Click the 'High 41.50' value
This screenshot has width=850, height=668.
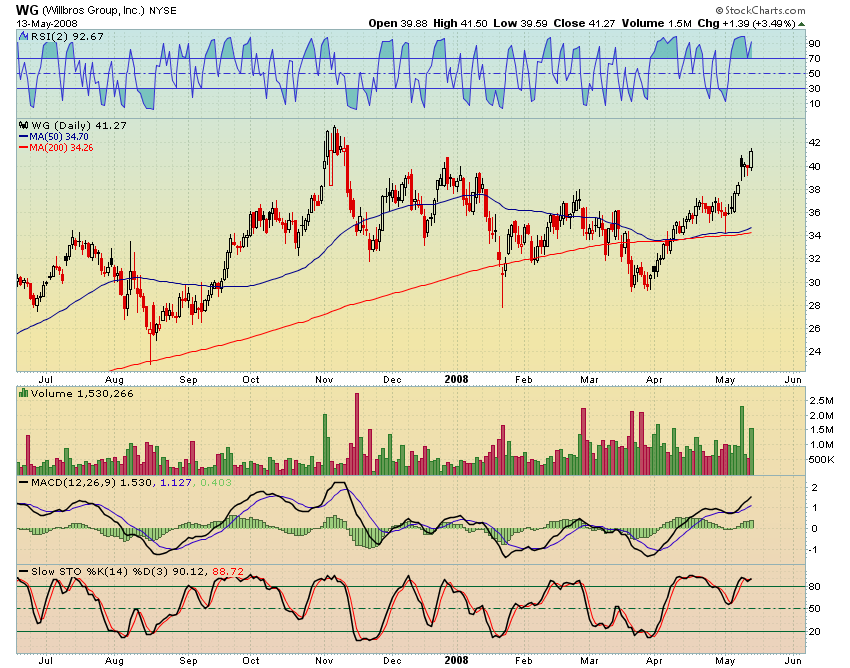tap(460, 23)
